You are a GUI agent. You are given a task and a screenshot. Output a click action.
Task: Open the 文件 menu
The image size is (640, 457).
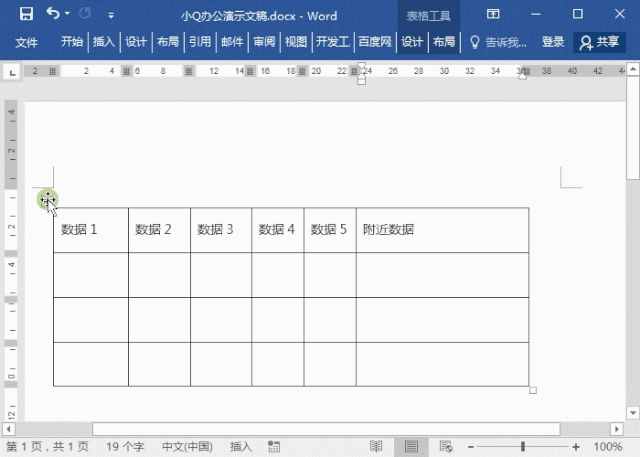27,42
